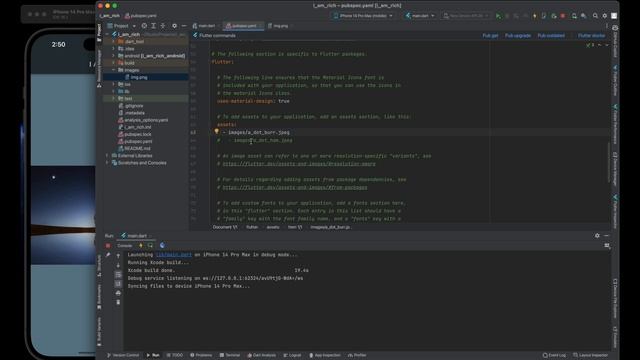Open Project view type dropdown
The image size is (640, 360).
121,26
